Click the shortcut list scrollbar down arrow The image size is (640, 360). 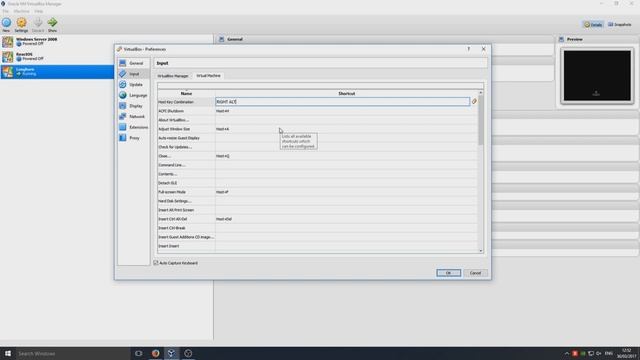click(x=480, y=251)
